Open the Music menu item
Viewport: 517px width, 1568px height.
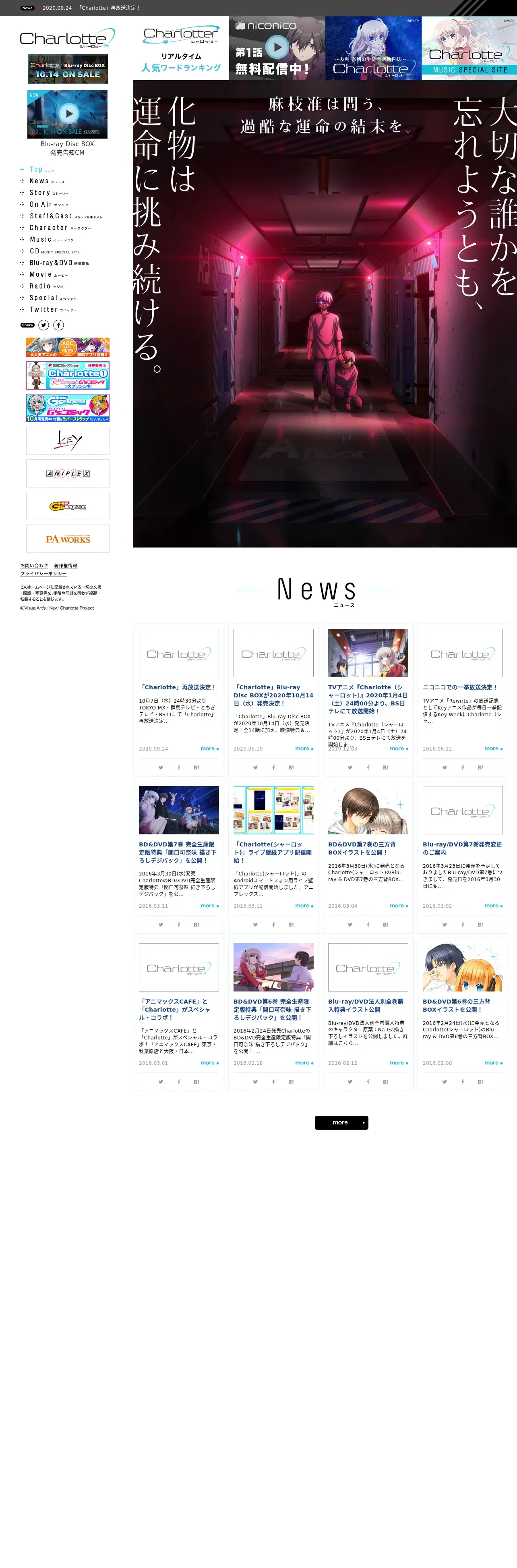coord(47,239)
